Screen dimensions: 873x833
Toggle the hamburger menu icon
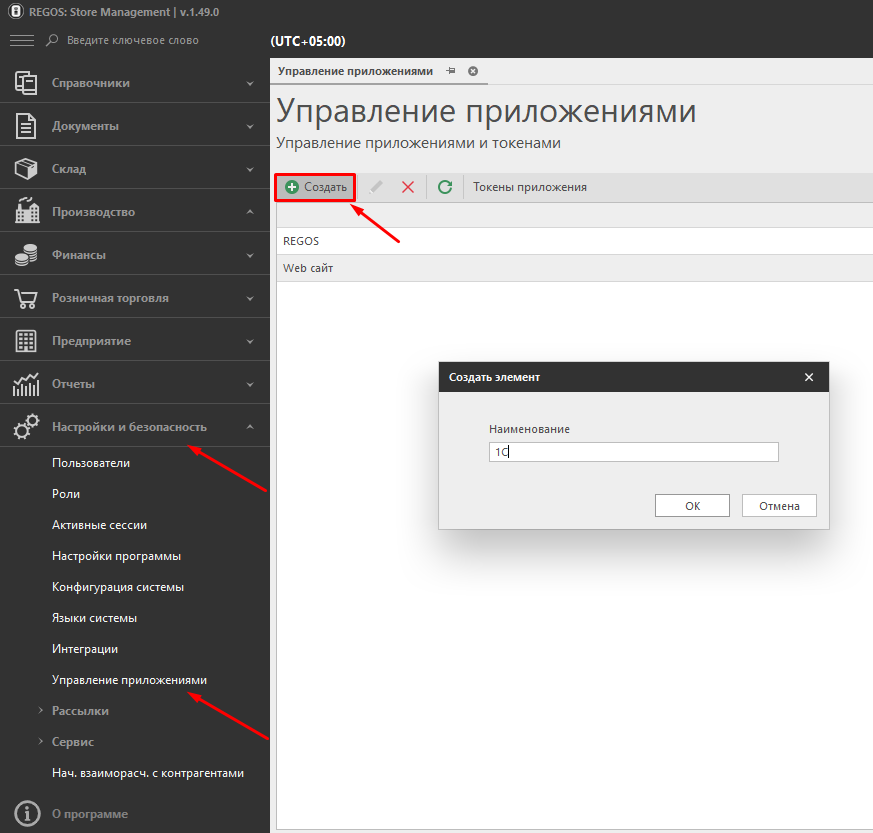coord(22,41)
